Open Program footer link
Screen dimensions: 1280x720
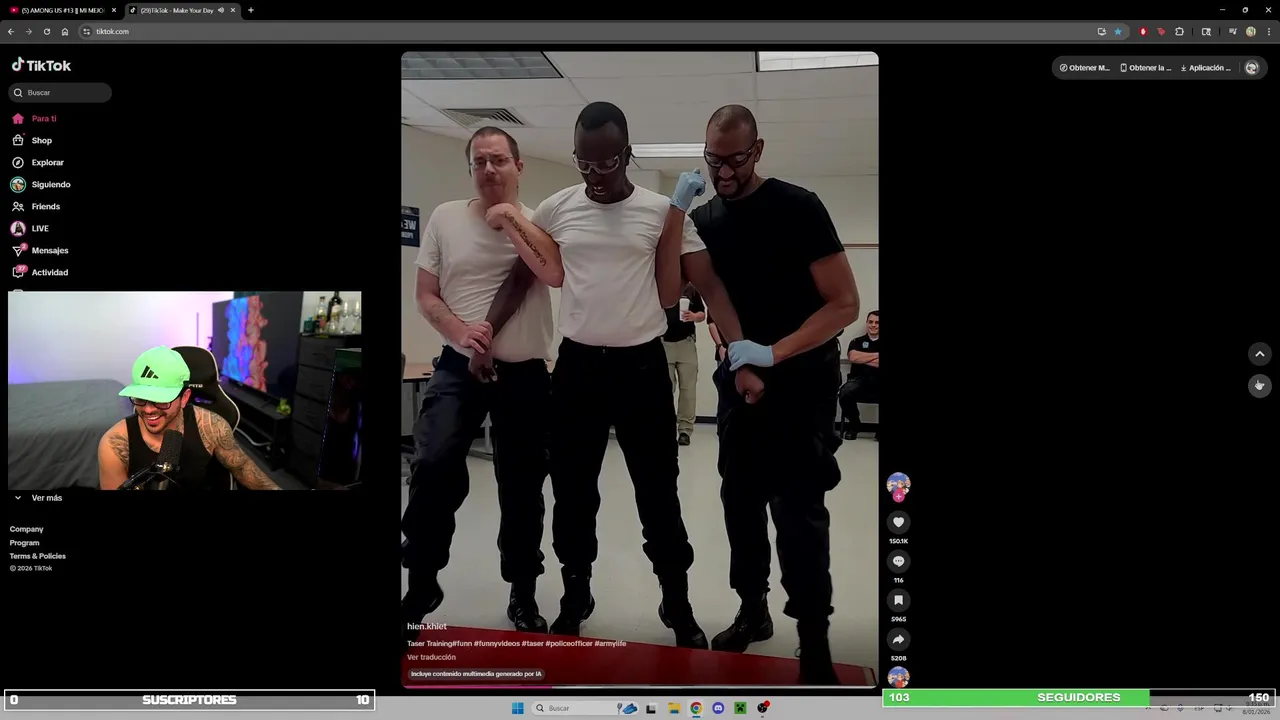pos(25,542)
